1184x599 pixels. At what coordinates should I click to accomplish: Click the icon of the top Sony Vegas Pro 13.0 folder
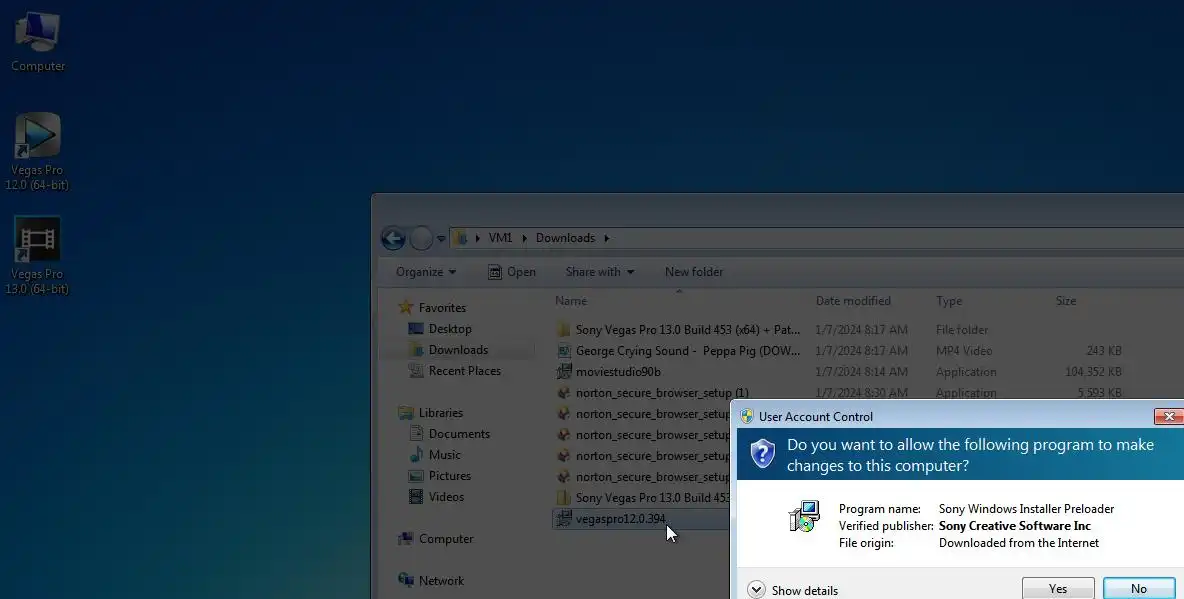pos(563,329)
